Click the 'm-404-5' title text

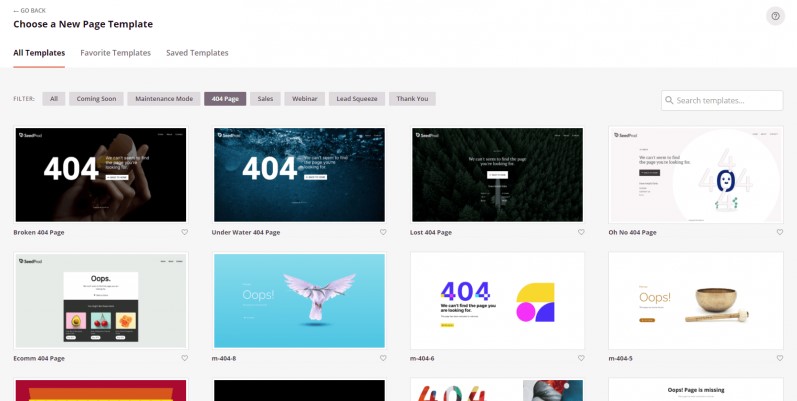click(x=621, y=358)
